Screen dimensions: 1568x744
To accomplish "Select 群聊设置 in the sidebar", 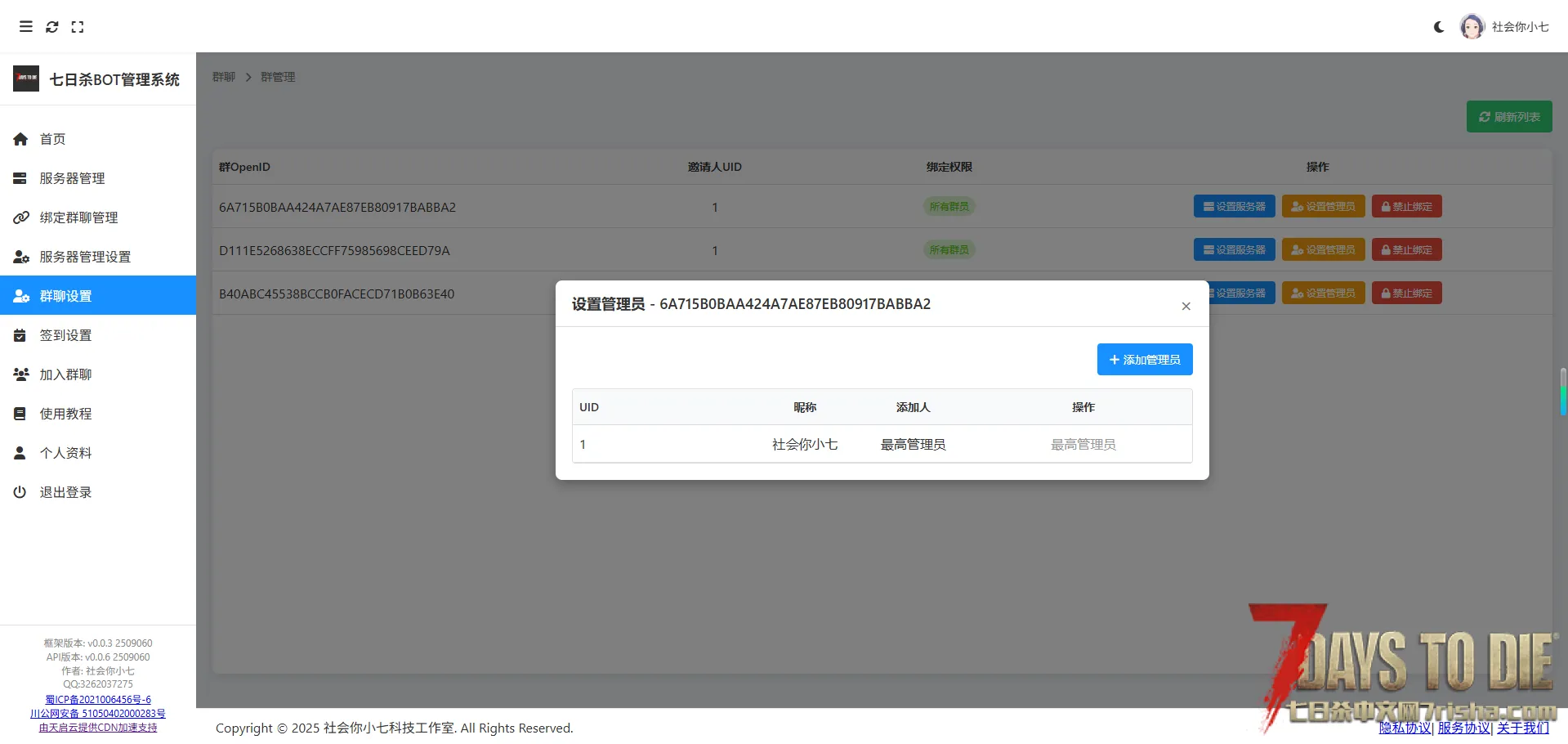I will [x=98, y=295].
